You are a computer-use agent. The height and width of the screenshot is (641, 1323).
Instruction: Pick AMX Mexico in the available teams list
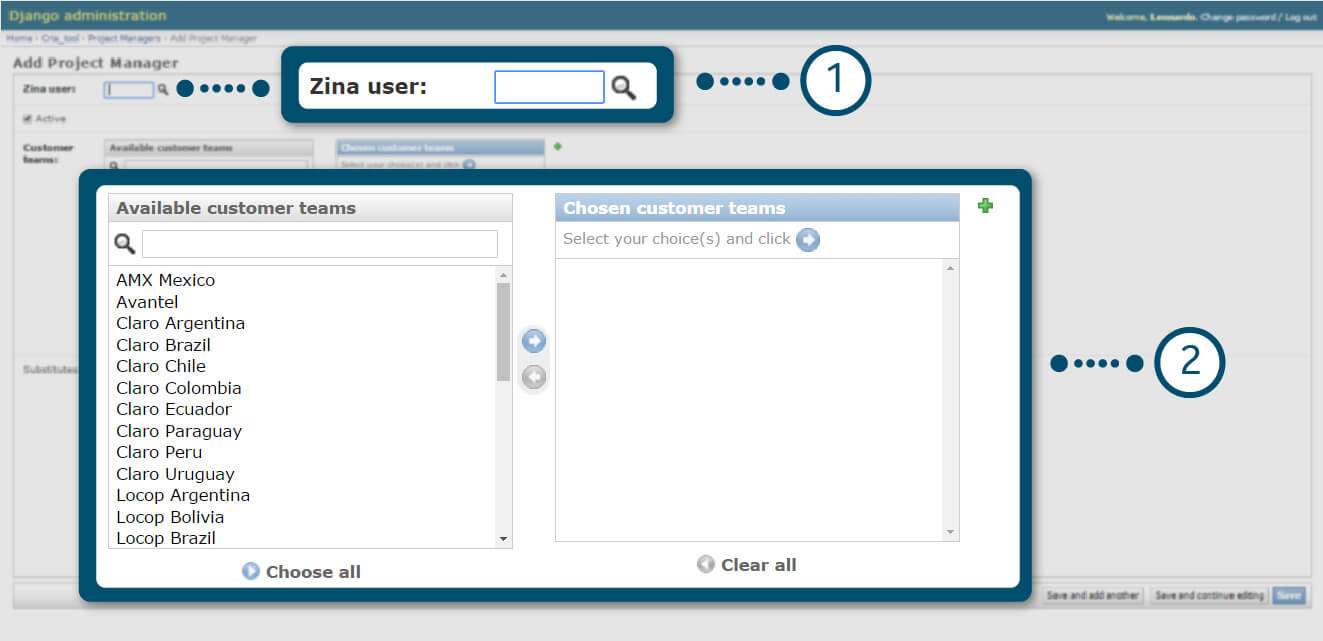165,280
